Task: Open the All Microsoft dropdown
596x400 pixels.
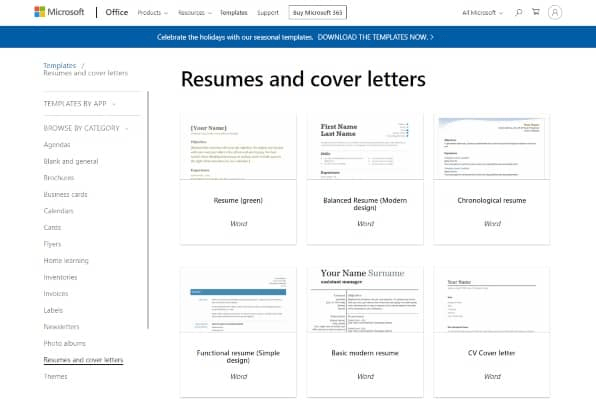Action: coord(482,13)
